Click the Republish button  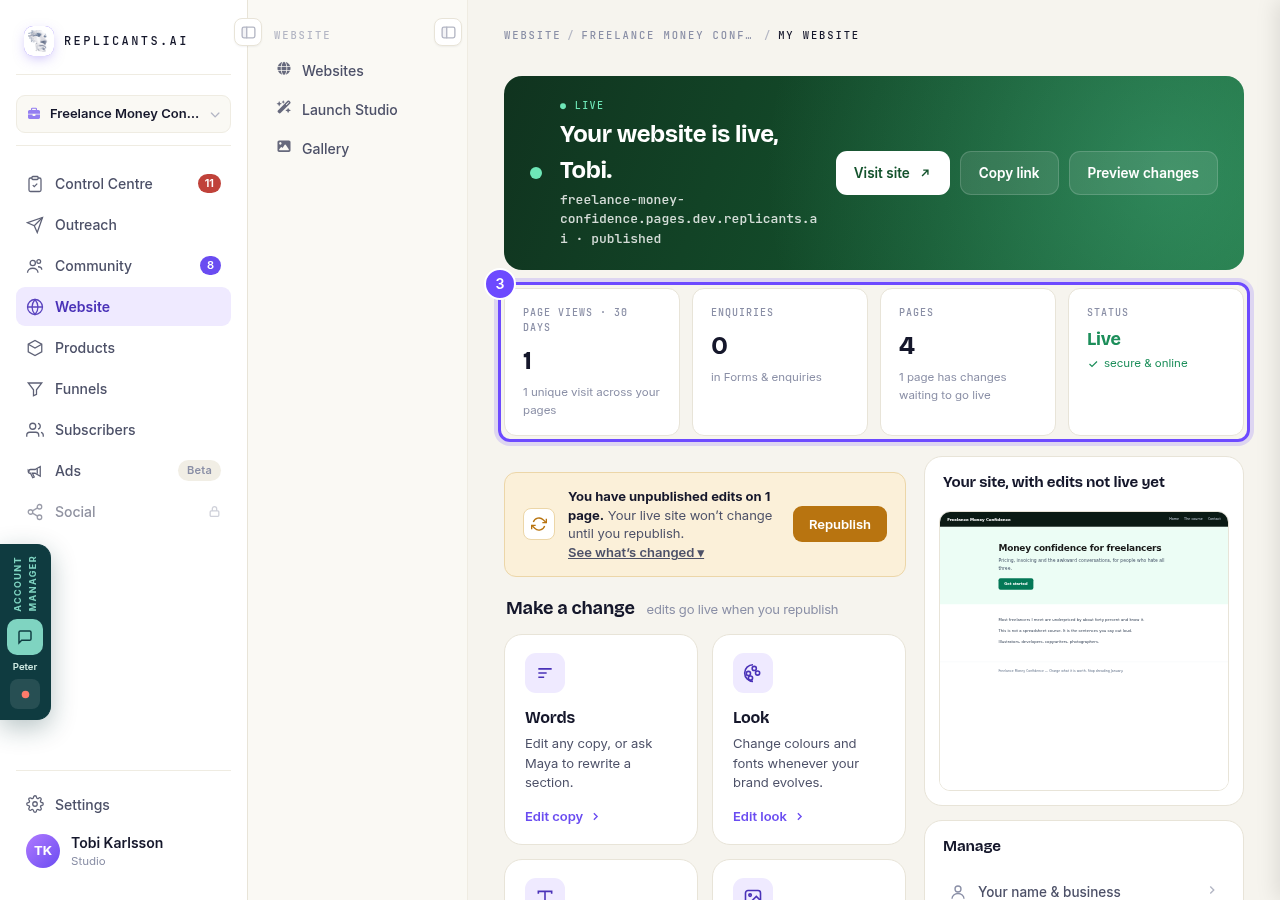coord(840,524)
